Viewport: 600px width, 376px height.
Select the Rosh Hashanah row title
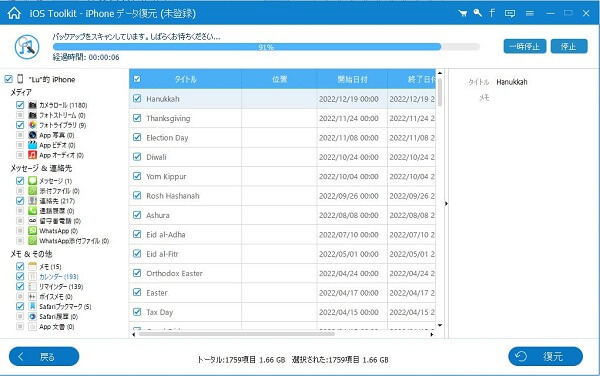(x=173, y=196)
